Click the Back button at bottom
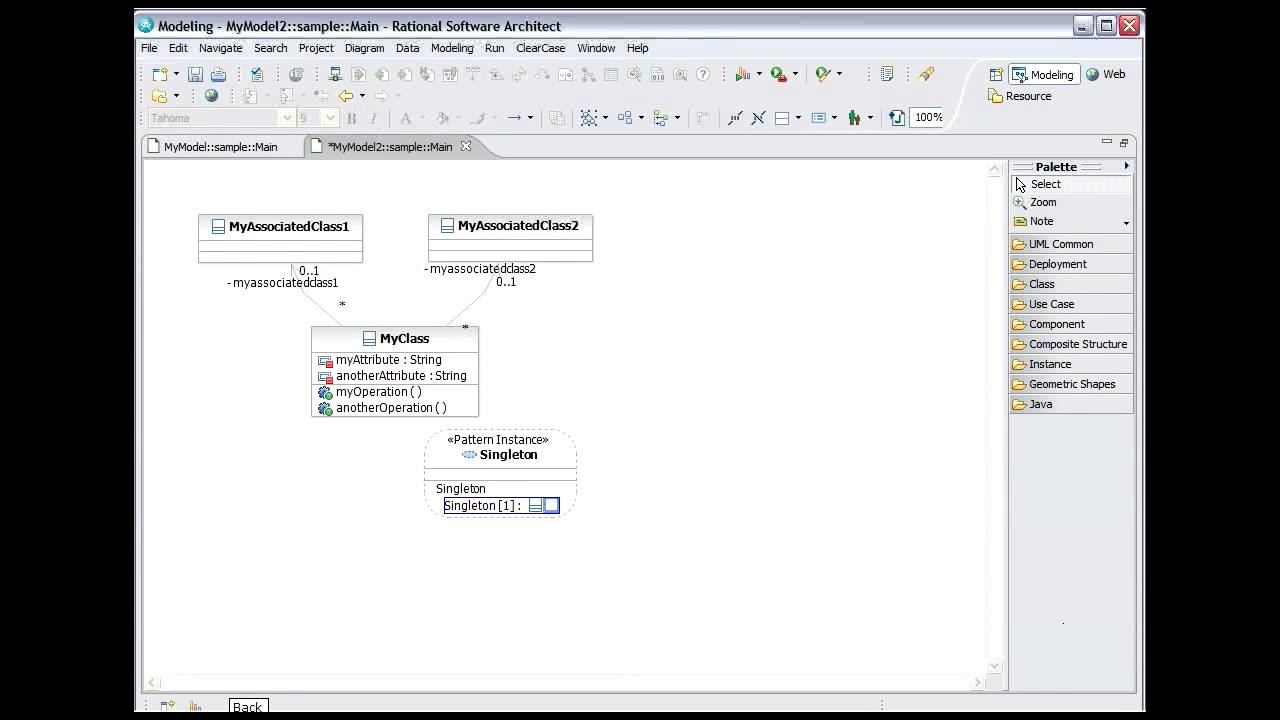The height and width of the screenshot is (720, 1280). pyautogui.click(x=247, y=706)
